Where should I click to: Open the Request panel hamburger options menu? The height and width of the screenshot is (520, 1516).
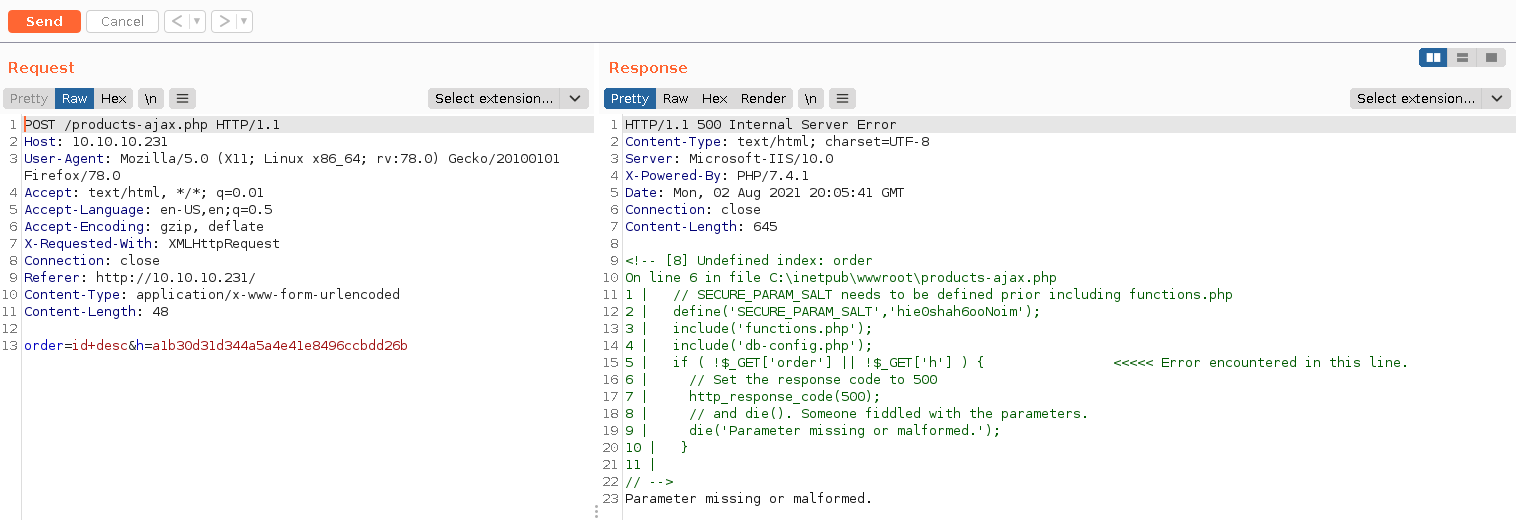pos(182,98)
